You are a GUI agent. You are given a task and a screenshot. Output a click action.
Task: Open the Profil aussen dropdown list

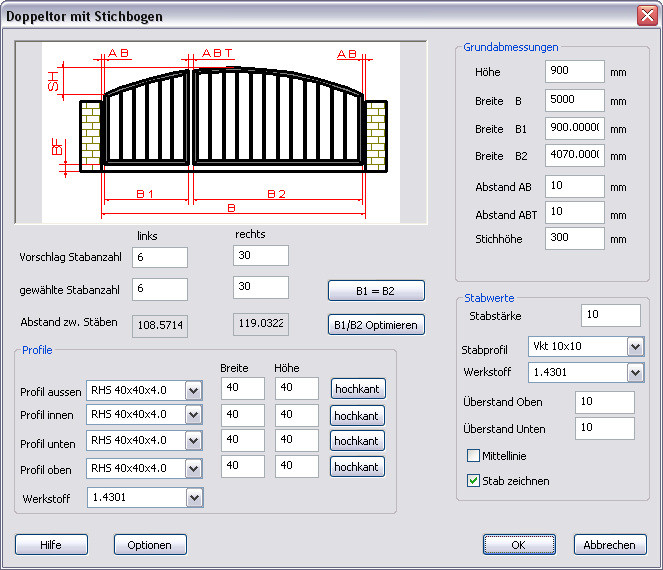pyautogui.click(x=194, y=390)
